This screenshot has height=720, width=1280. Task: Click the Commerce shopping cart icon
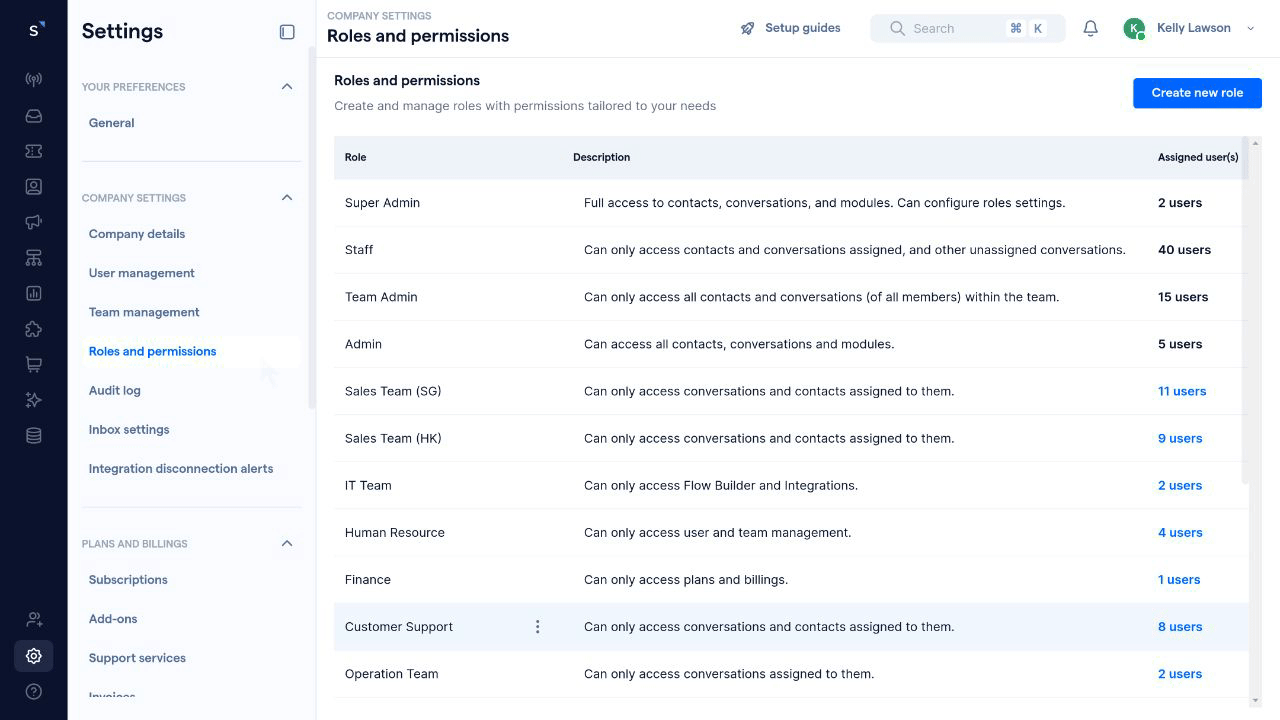(33, 364)
